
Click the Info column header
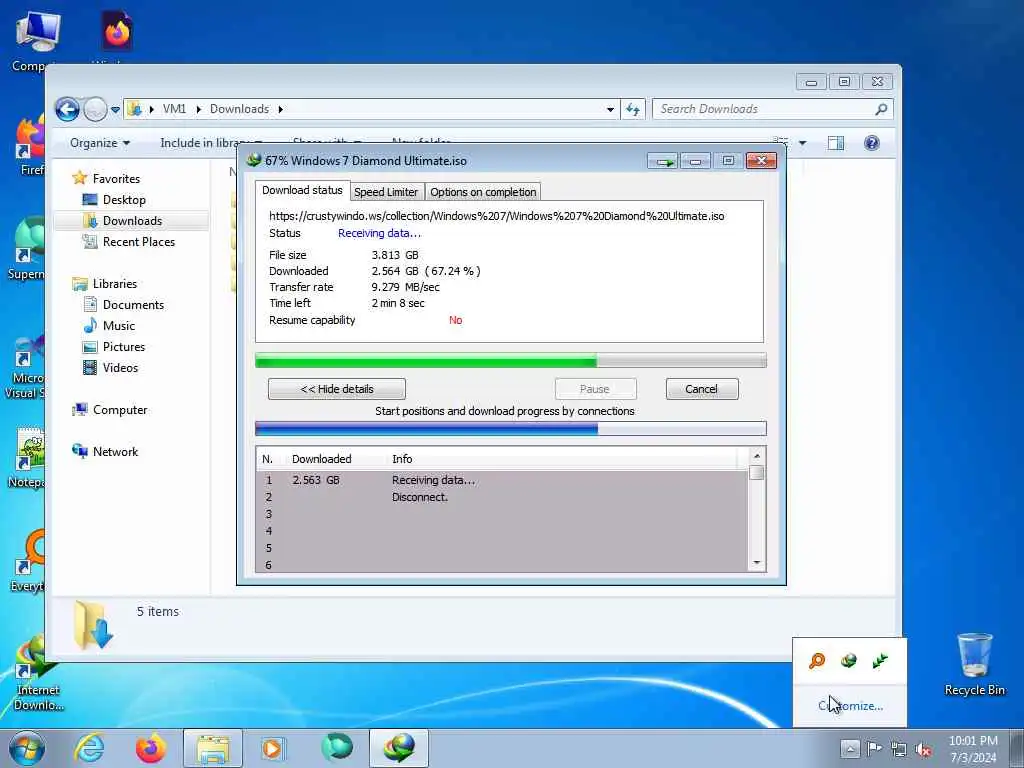[x=402, y=459]
